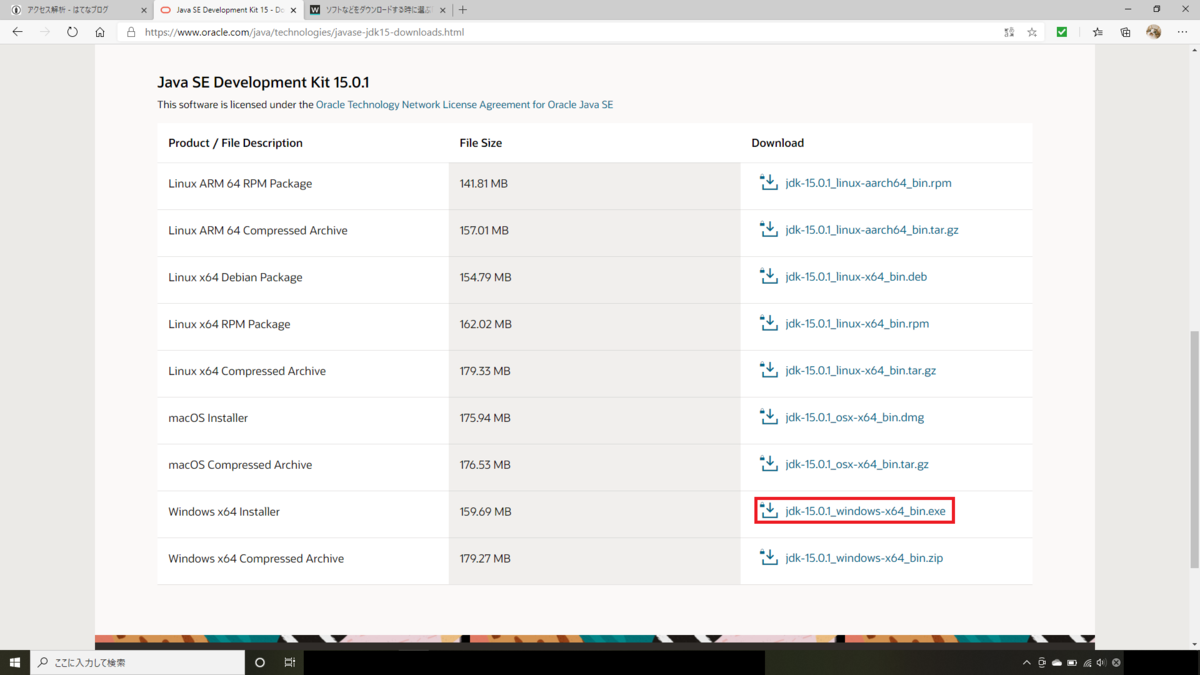Viewport: 1200px width, 675px height.
Task: Go back with the browser back arrow
Action: [x=17, y=32]
